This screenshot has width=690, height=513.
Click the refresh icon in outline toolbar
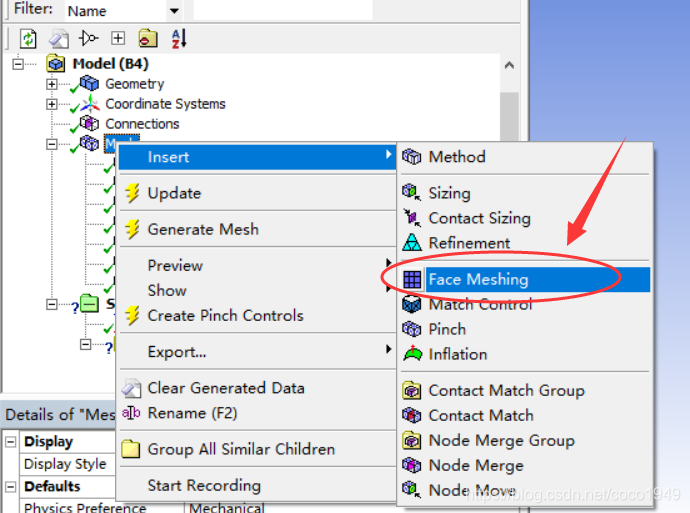(x=28, y=39)
